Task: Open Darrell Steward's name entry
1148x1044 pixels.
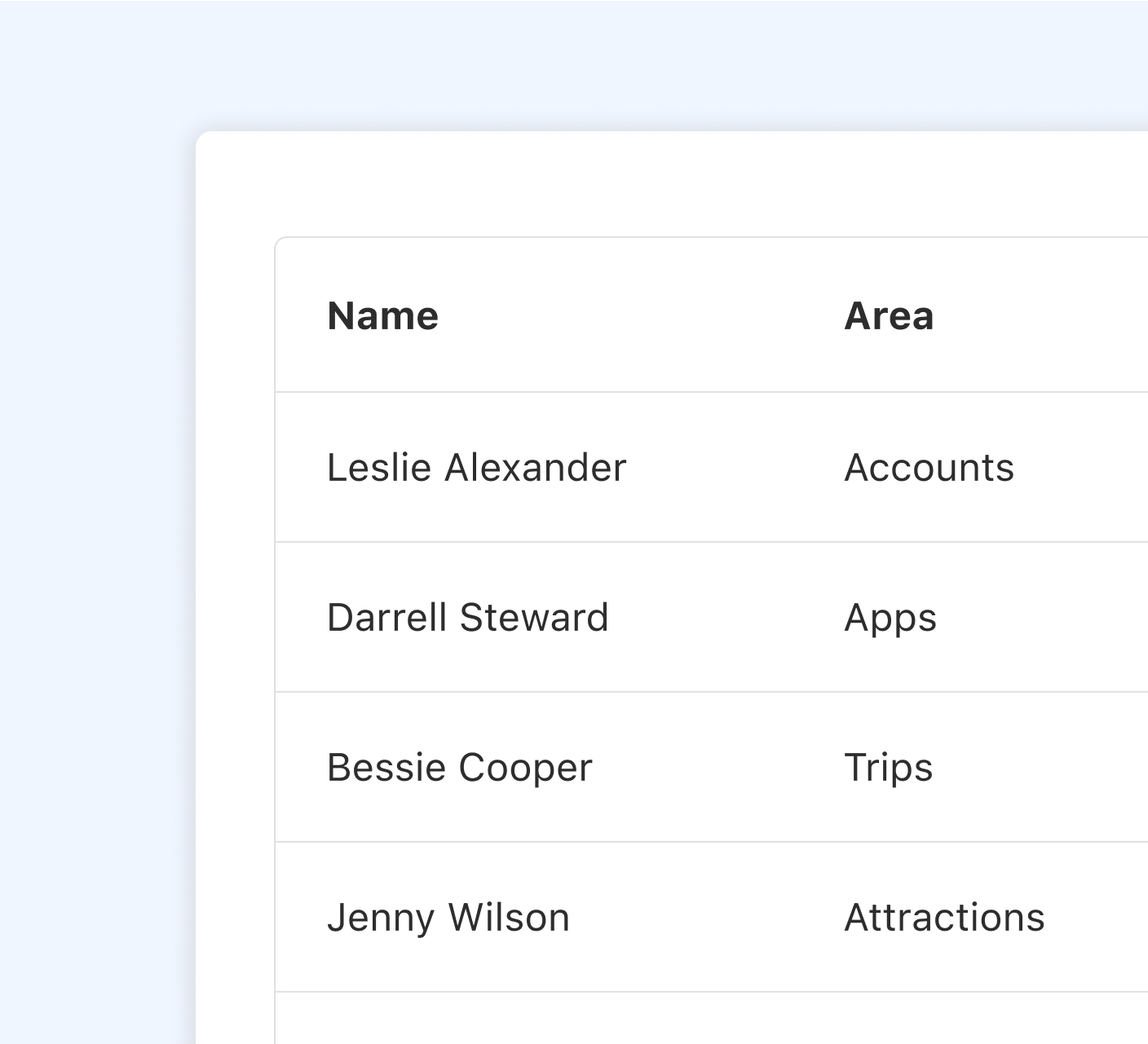Action: coord(467,618)
